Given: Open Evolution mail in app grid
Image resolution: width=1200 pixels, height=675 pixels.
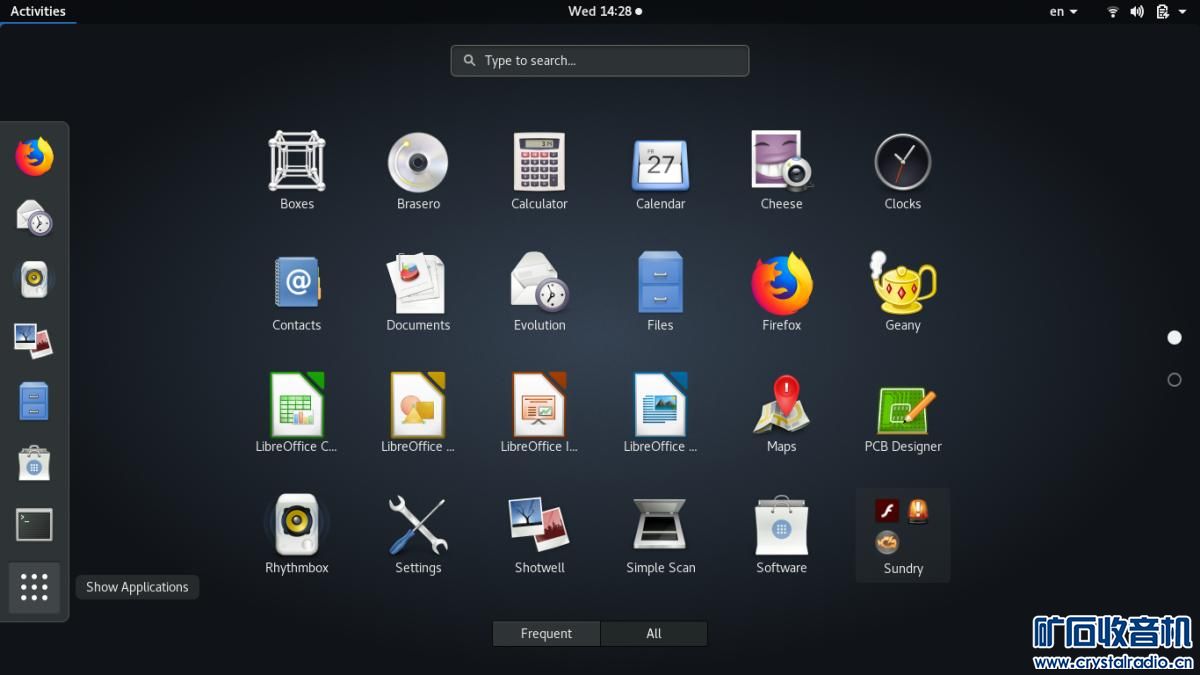Looking at the screenshot, I should point(539,291).
